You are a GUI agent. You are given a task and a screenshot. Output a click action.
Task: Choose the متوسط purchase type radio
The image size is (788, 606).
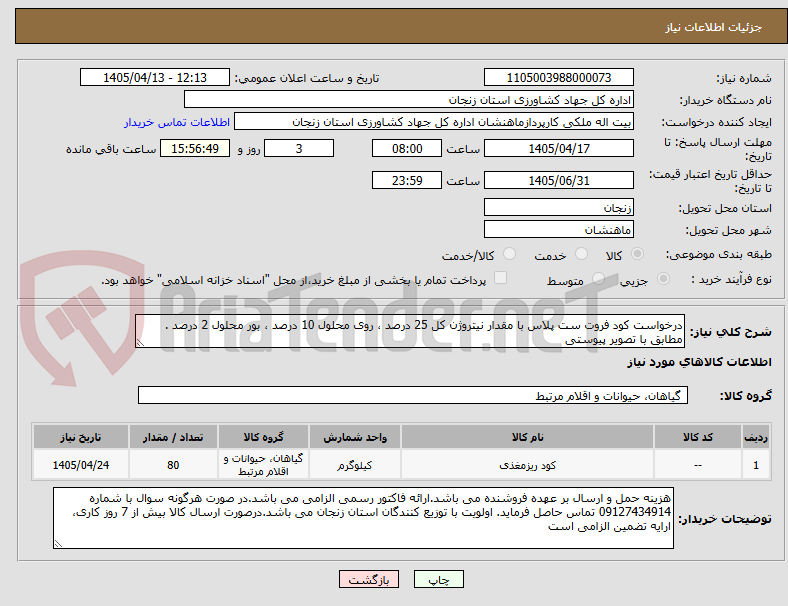598,279
